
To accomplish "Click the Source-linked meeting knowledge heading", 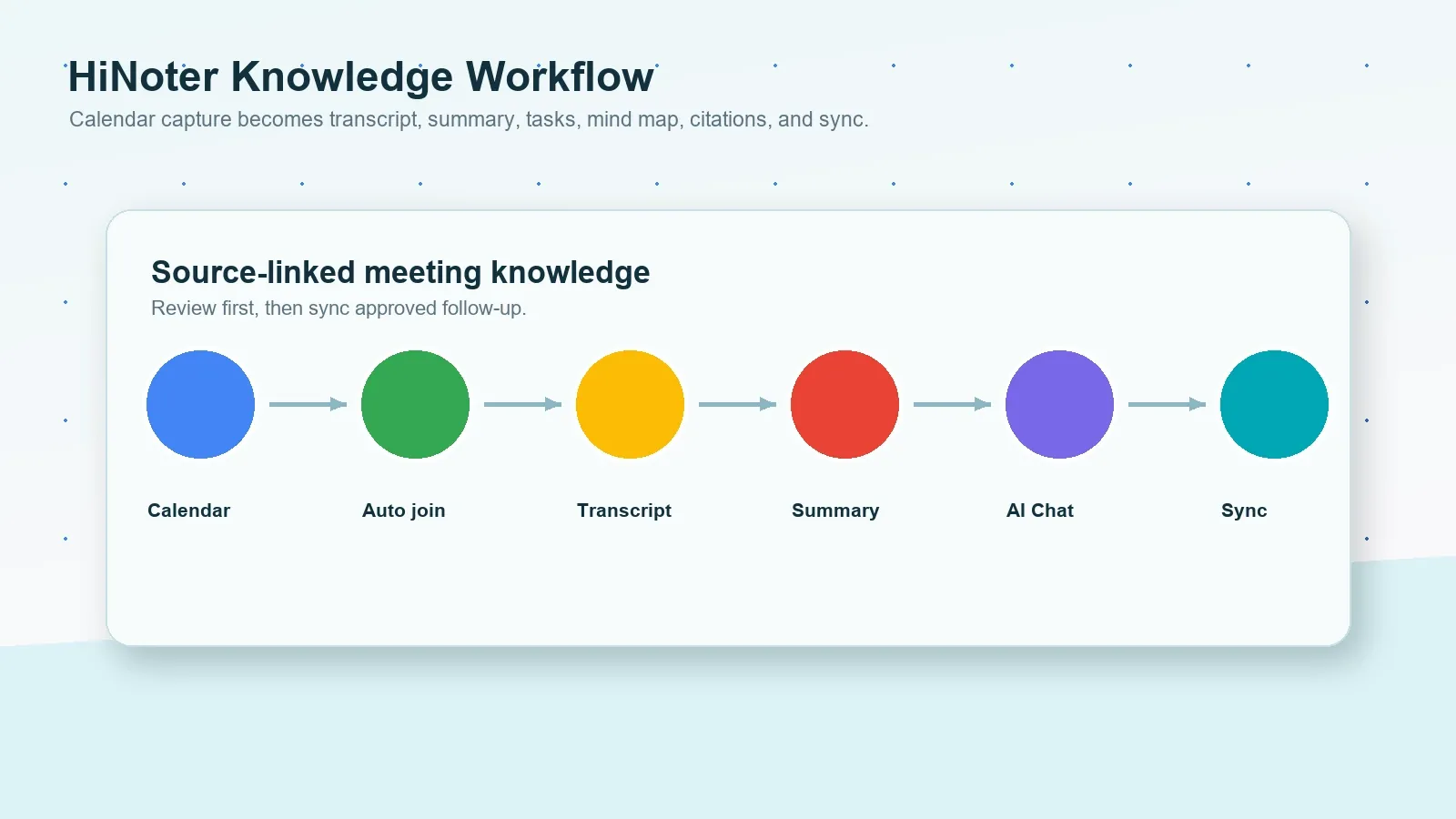I will (400, 272).
